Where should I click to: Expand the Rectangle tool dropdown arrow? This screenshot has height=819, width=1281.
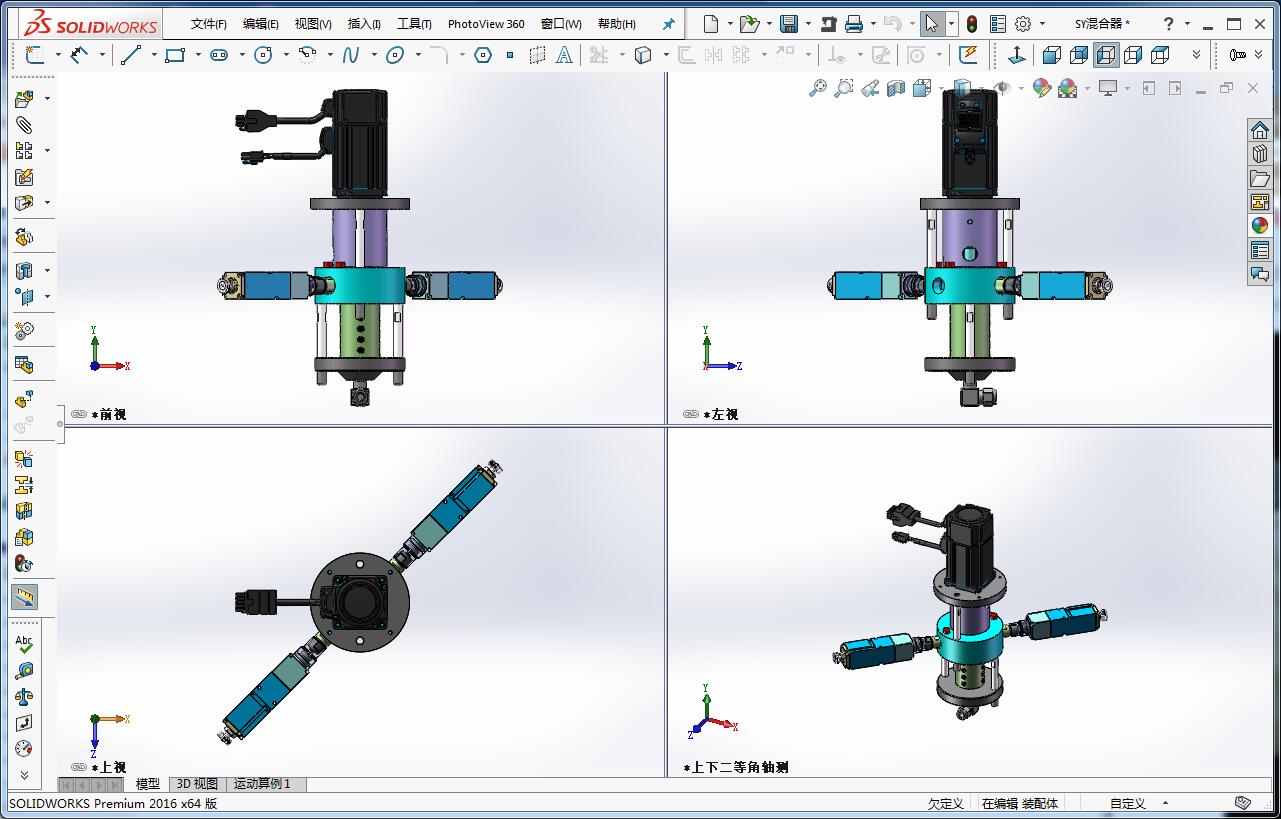tap(198, 55)
